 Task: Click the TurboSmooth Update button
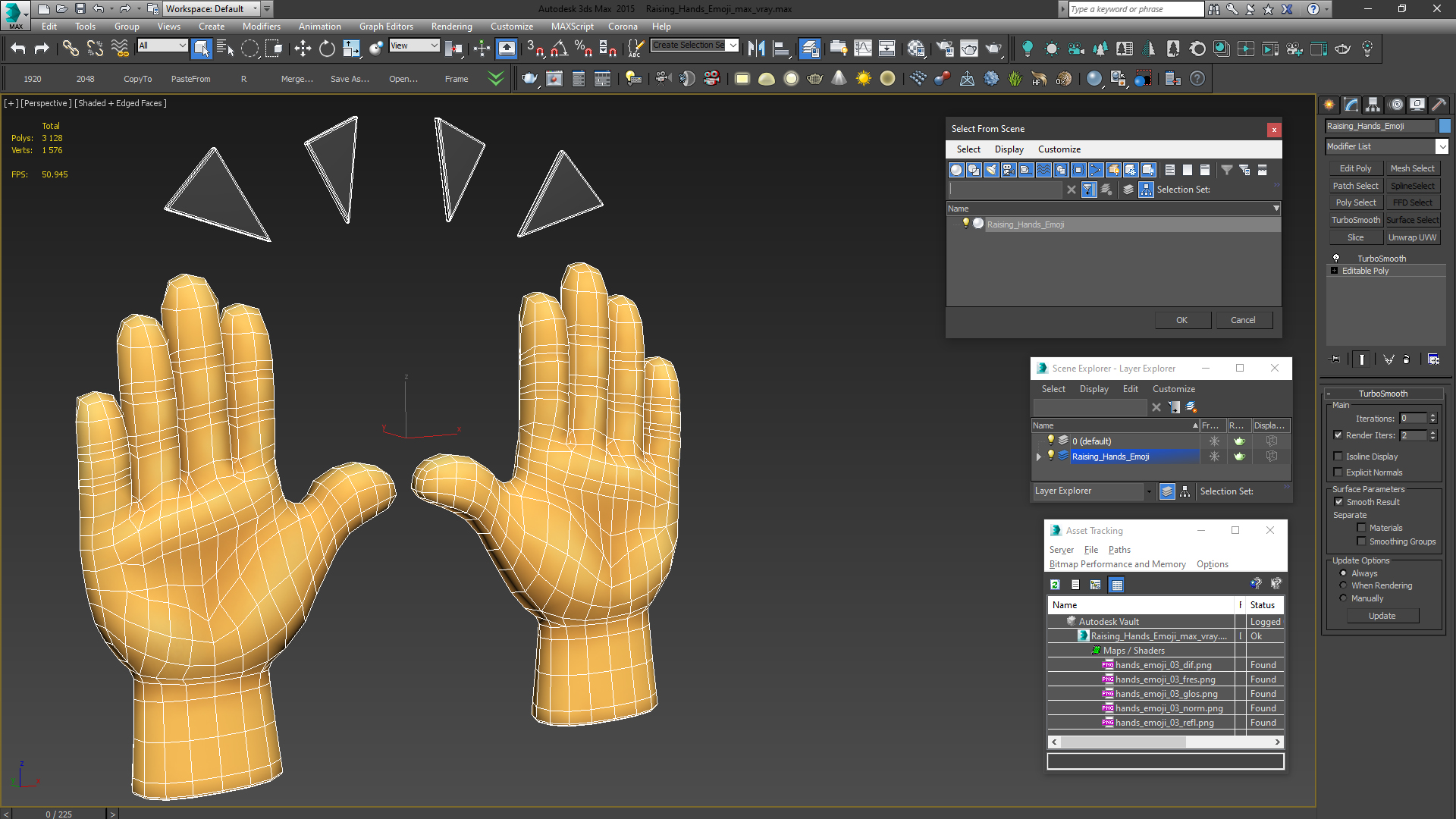[1382, 616]
